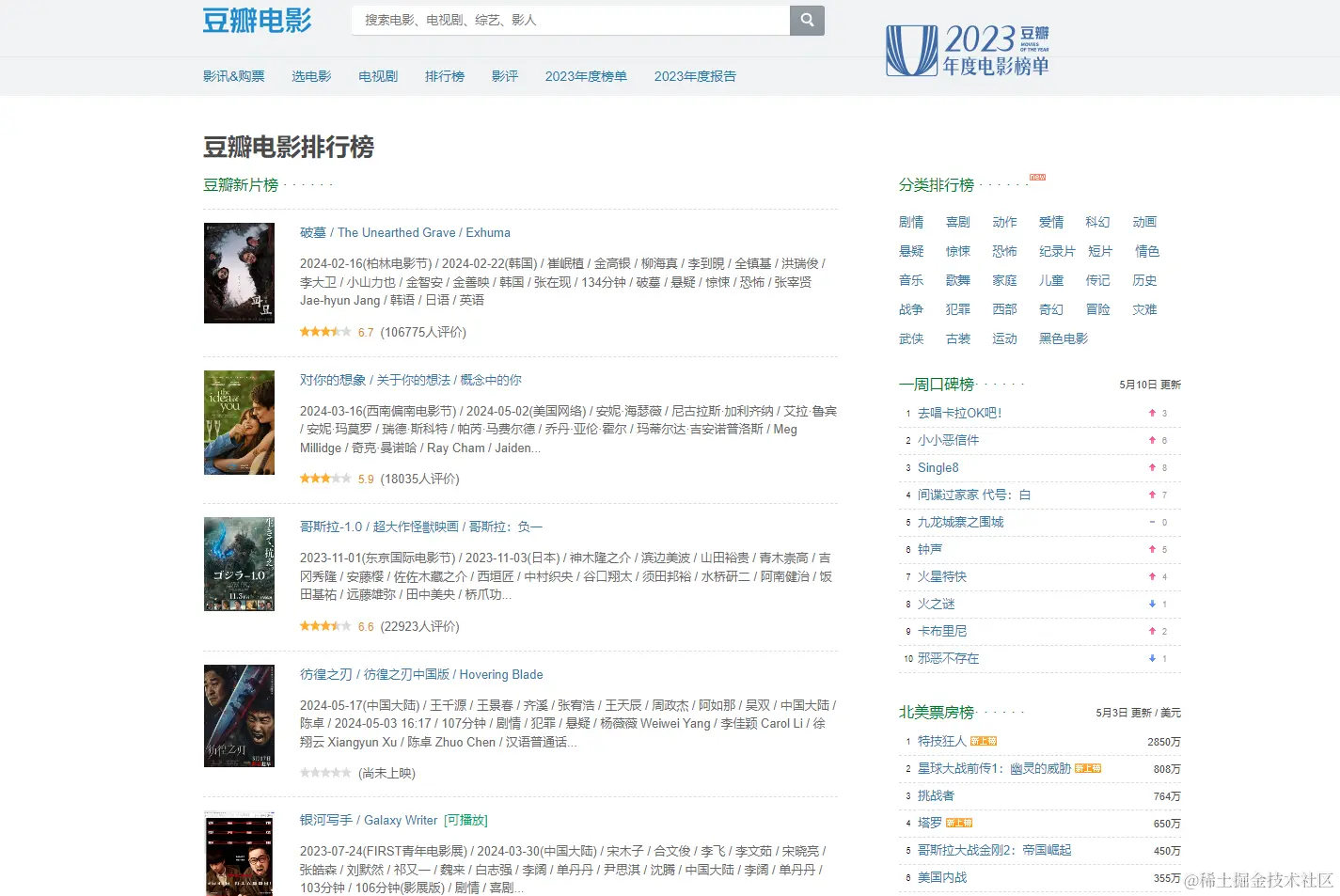Screen dimensions: 1340x896
Task: Click the star rating of 破墓
Action: [x=325, y=332]
